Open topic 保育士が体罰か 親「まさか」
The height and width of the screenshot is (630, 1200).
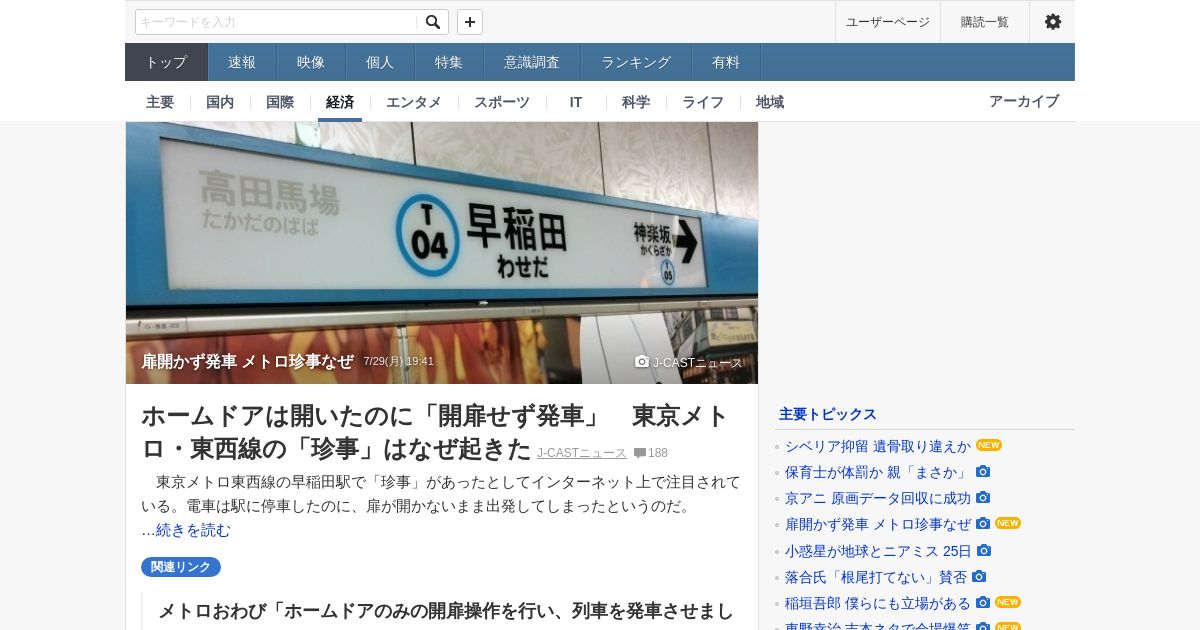tap(878, 472)
